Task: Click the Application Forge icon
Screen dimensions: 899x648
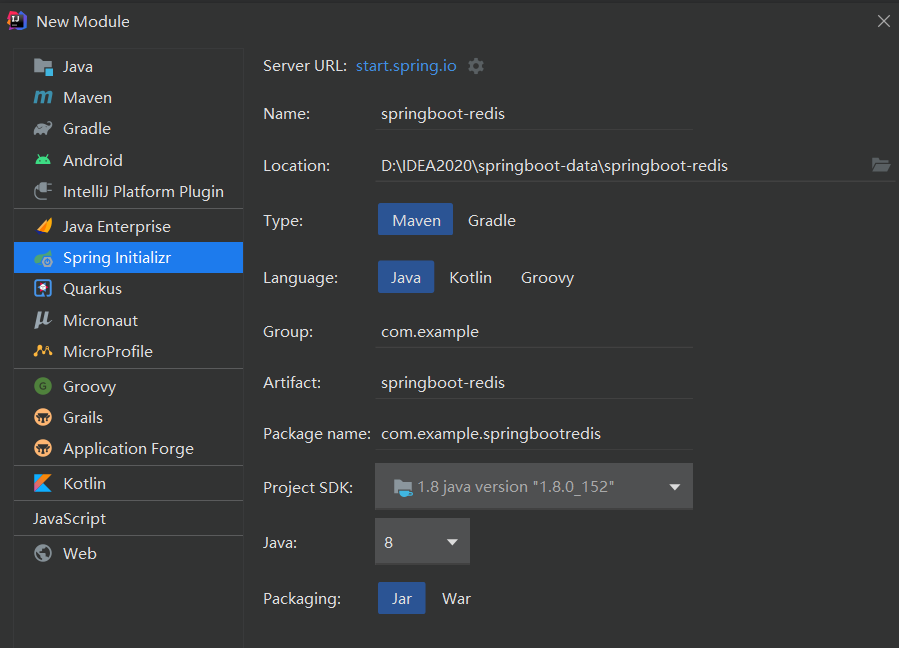Action: tap(43, 448)
